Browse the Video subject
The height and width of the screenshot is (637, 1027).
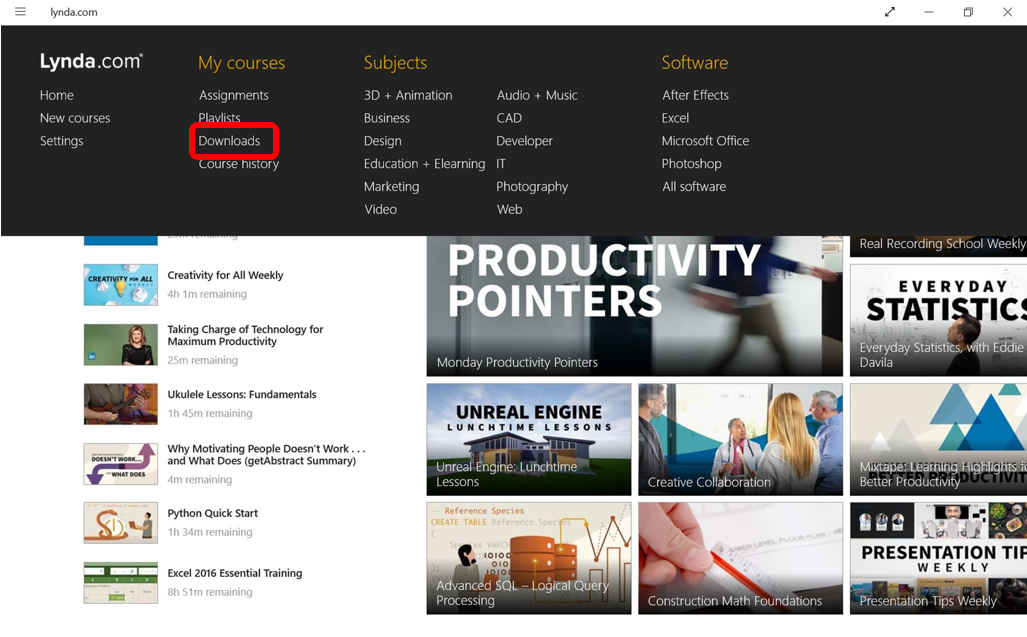380,209
